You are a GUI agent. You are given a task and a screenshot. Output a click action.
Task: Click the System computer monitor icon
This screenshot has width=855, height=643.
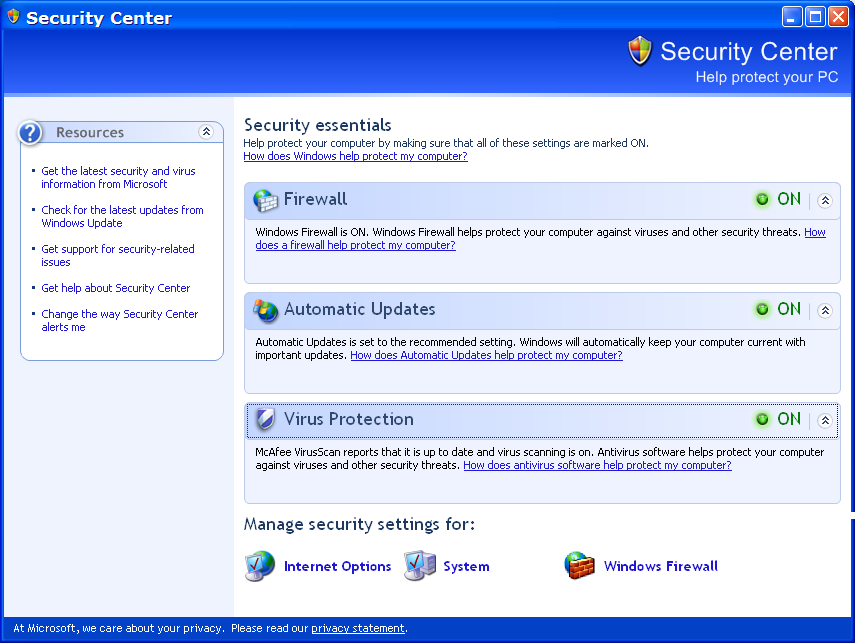tap(420, 566)
